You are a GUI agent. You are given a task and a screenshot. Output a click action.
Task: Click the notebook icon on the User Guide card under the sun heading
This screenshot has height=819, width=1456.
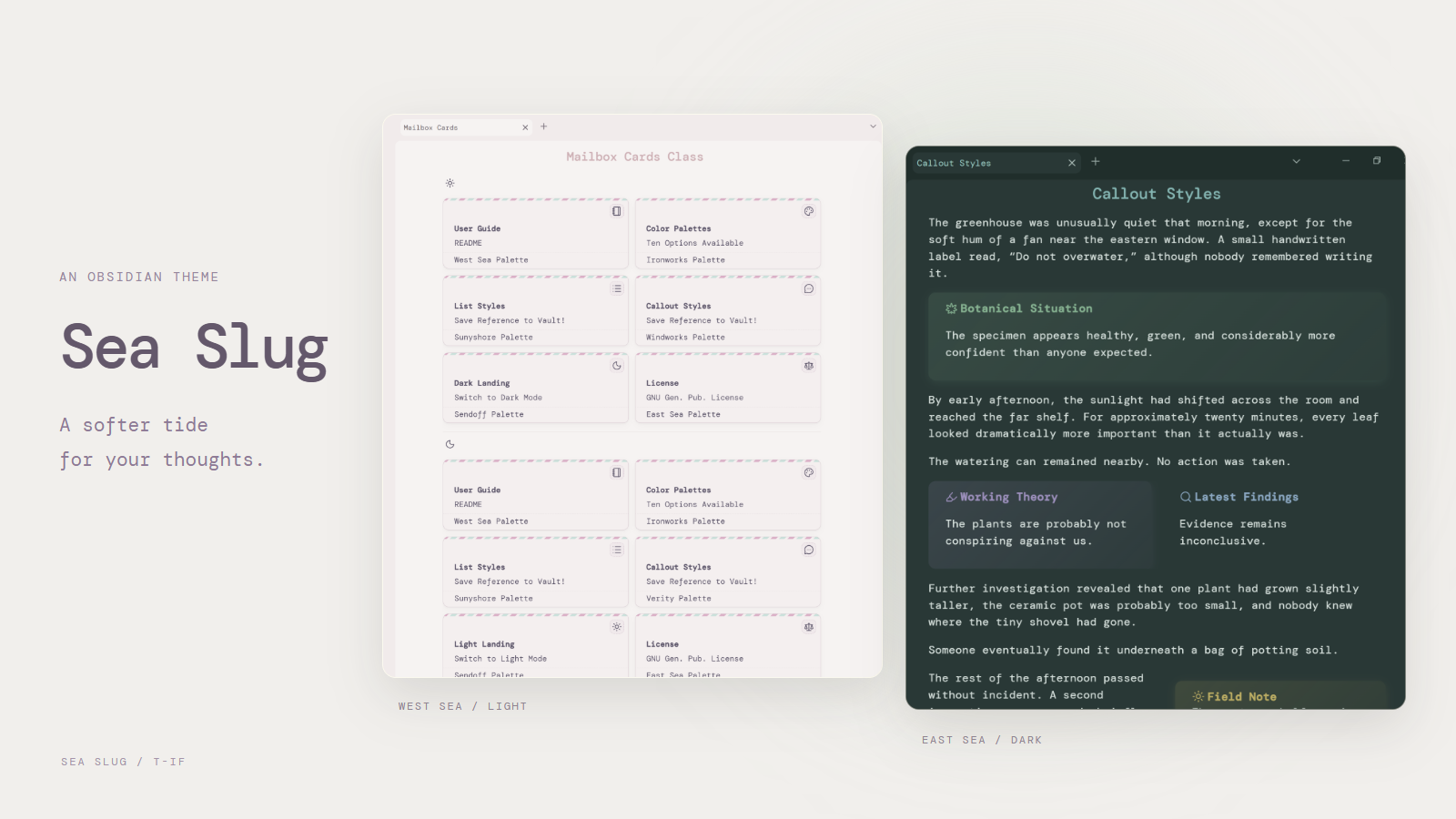[x=617, y=211]
